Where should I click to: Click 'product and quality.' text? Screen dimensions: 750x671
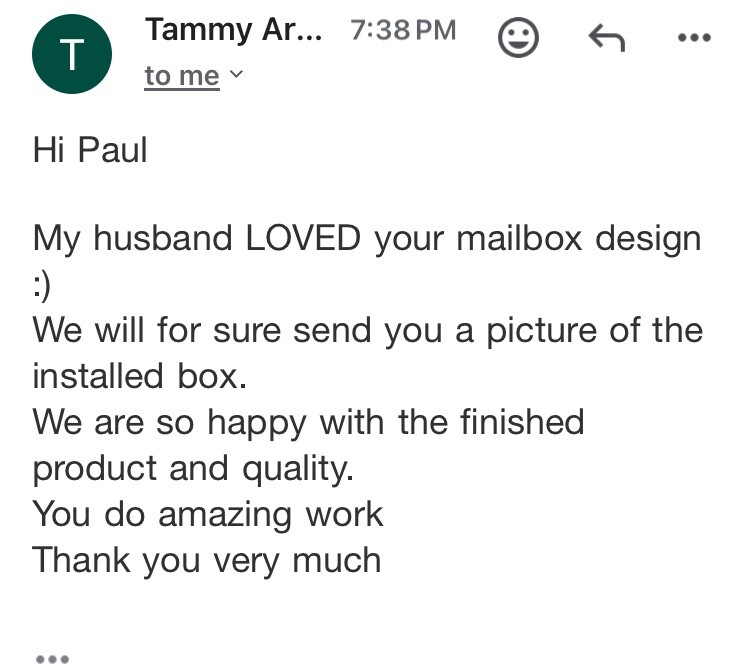[x=194, y=467]
